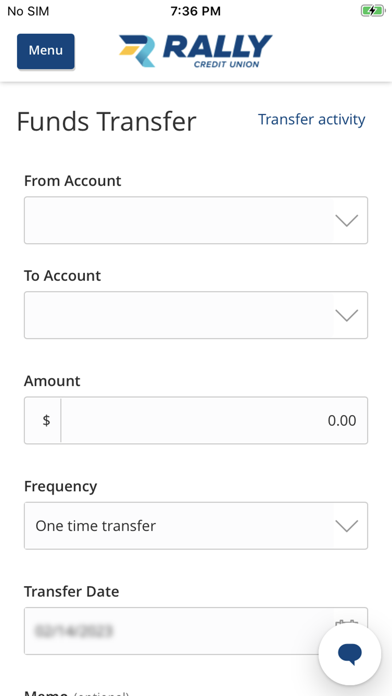Tap the Rally Credit Union logo

(x=195, y=51)
